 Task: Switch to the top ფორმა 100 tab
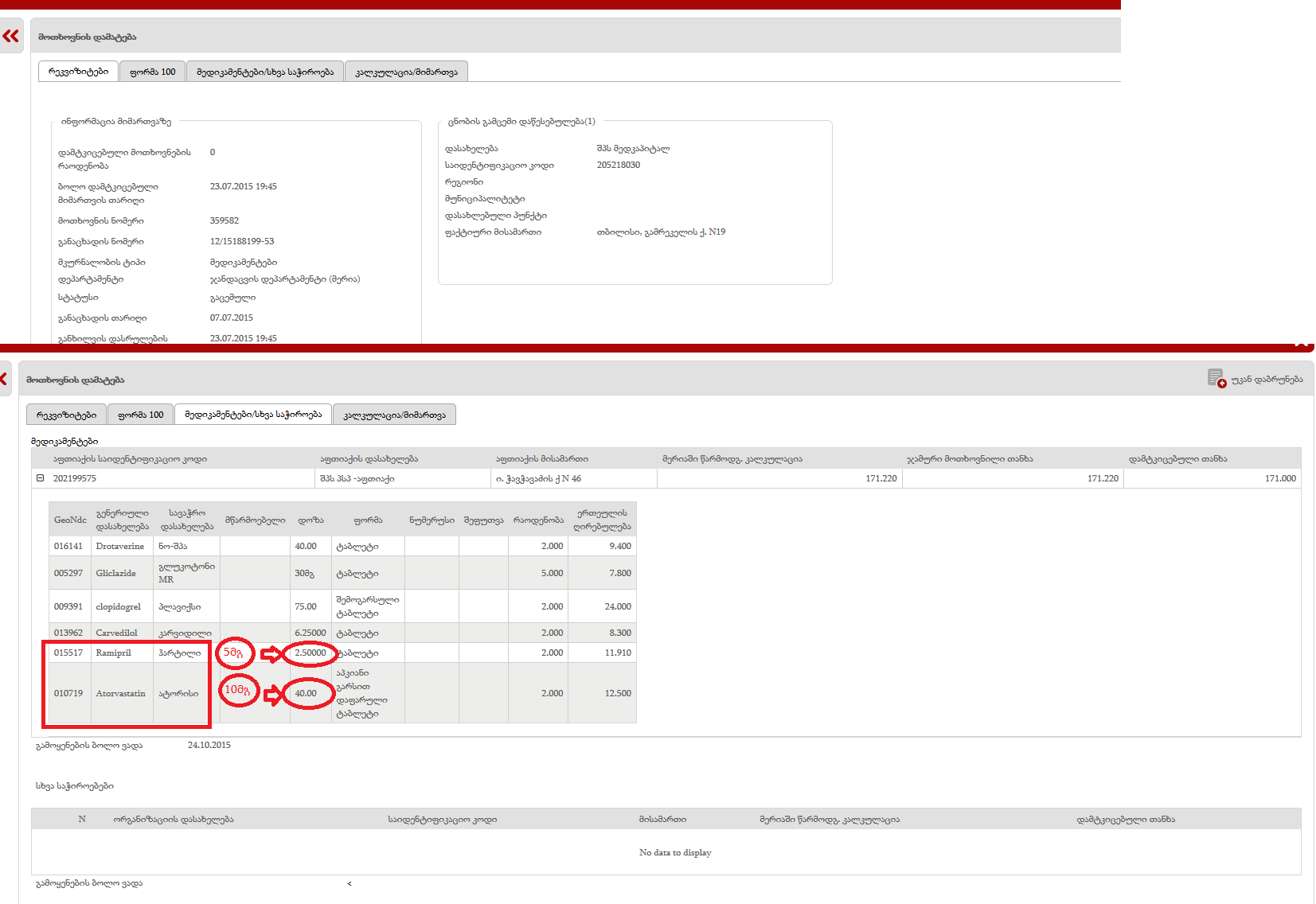[152, 72]
